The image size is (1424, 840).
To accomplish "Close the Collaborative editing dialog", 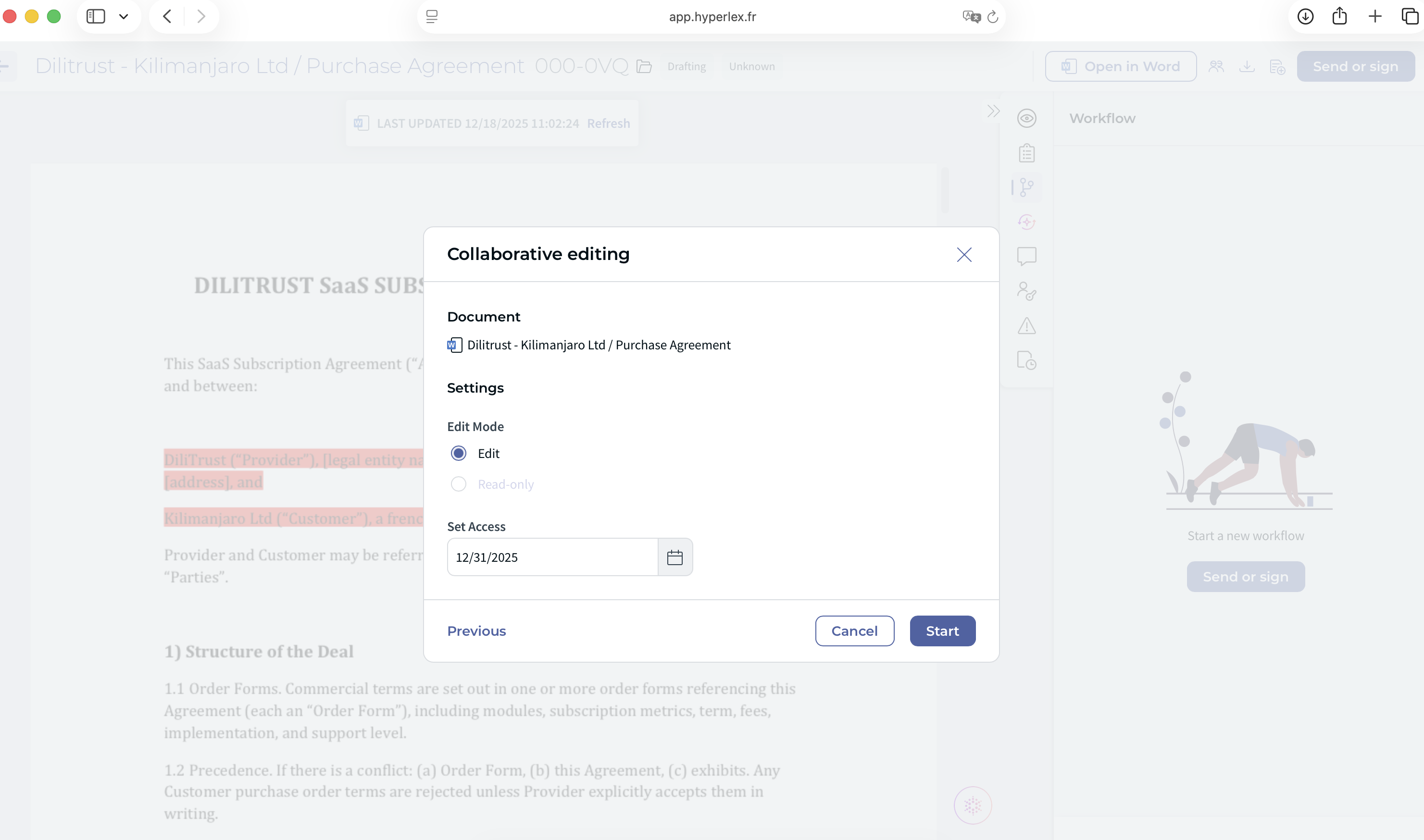I will click(x=964, y=255).
